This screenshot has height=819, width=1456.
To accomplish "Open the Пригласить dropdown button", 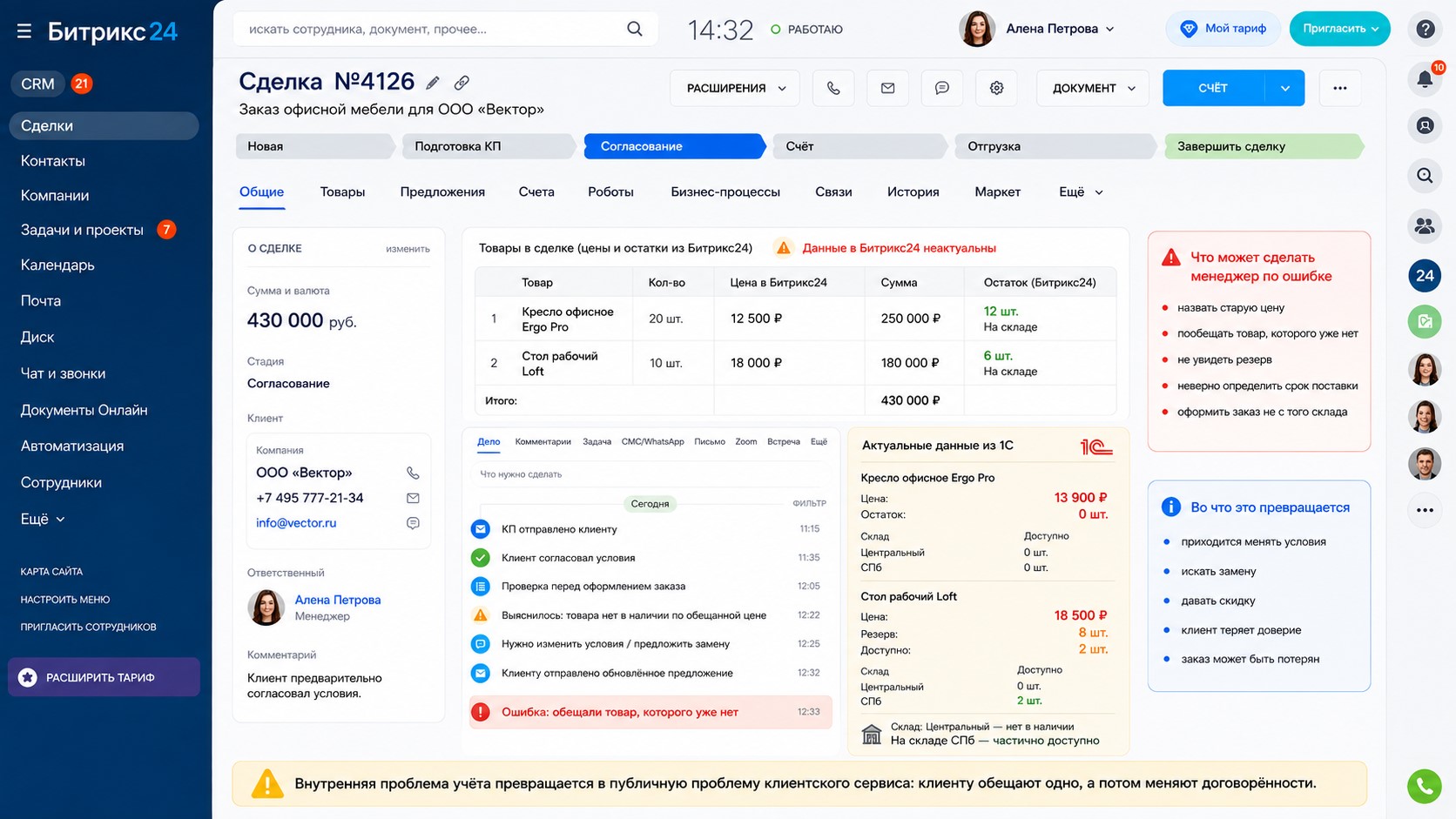I will click(x=1339, y=29).
